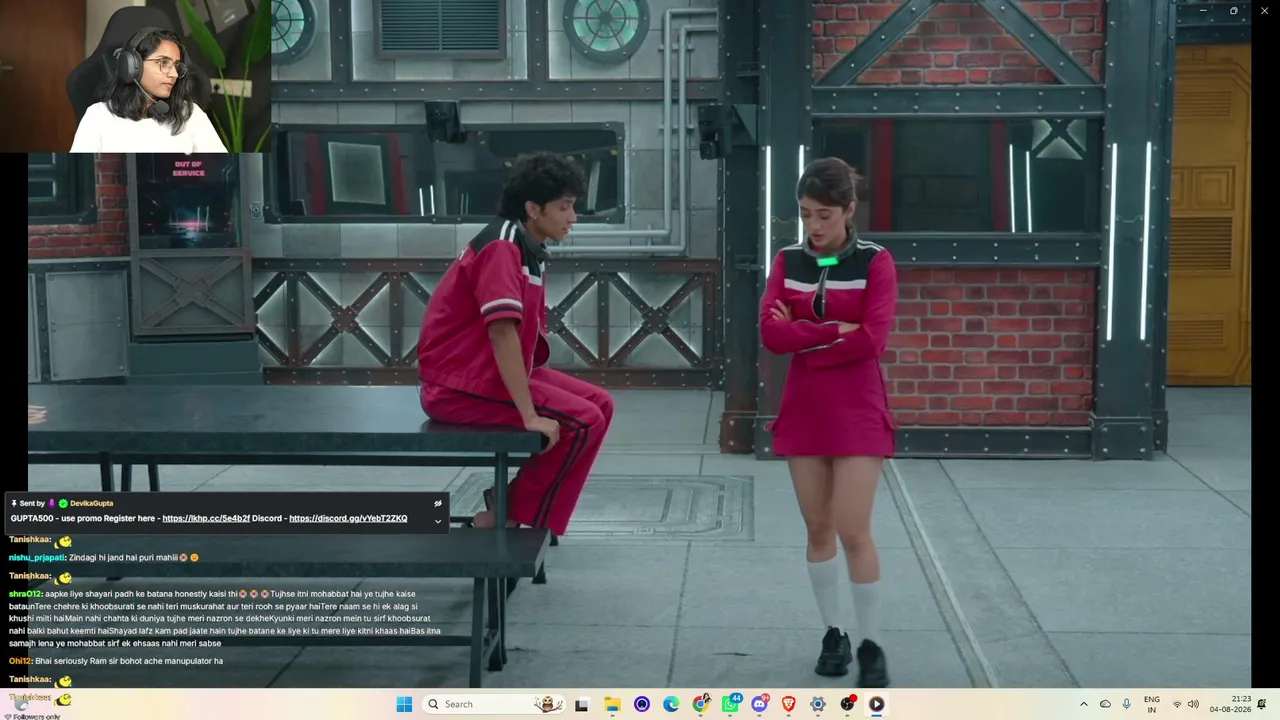1280x720 pixels.
Task: Open WhatsApp with 44 unread badge
Action: point(731,704)
